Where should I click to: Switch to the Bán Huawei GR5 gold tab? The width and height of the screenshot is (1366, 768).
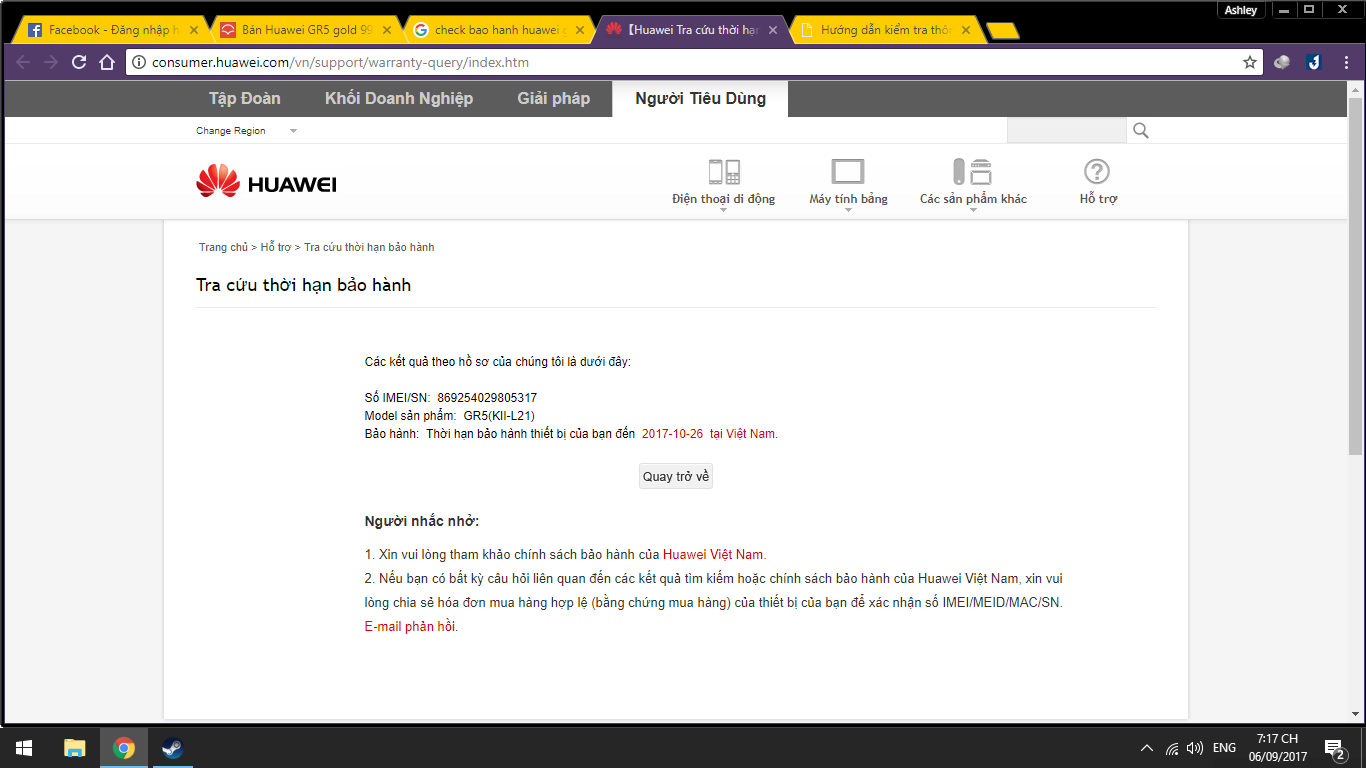[x=307, y=30]
